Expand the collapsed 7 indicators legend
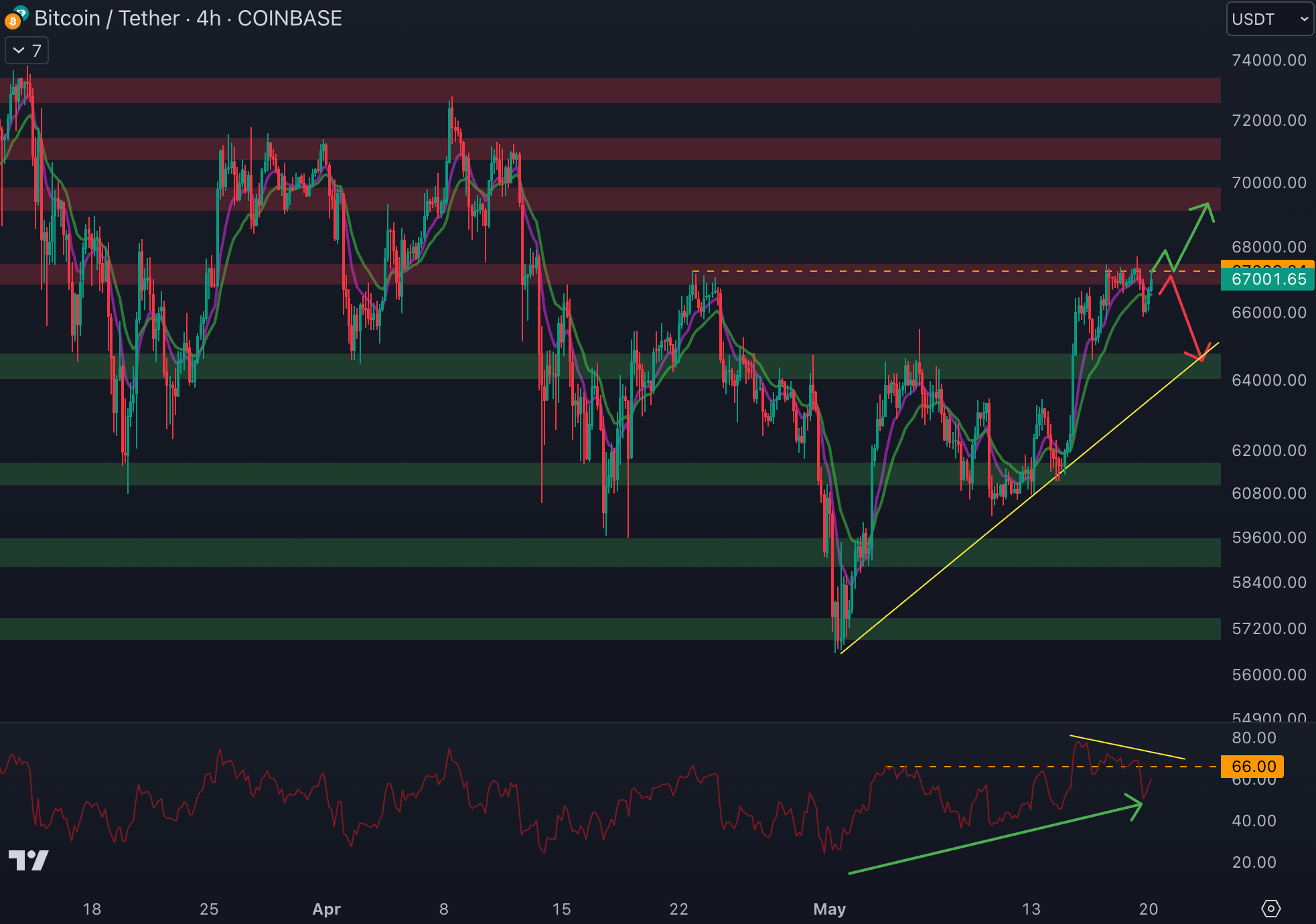 [x=27, y=51]
